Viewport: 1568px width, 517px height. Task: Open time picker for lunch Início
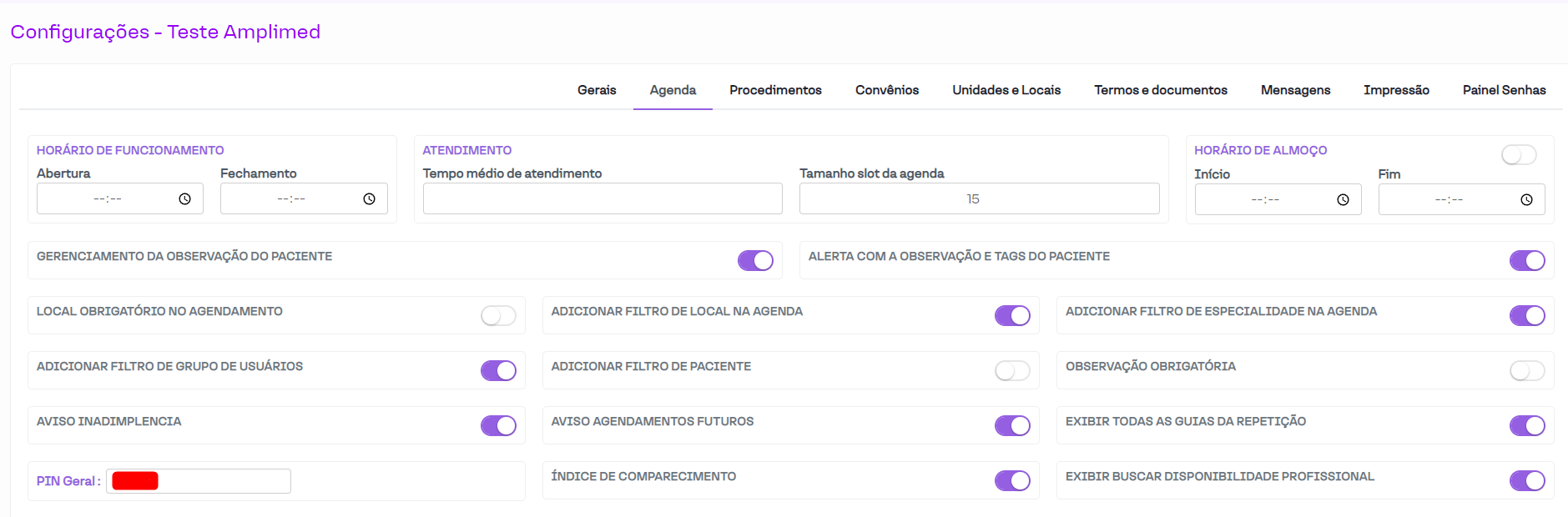click(x=1343, y=200)
